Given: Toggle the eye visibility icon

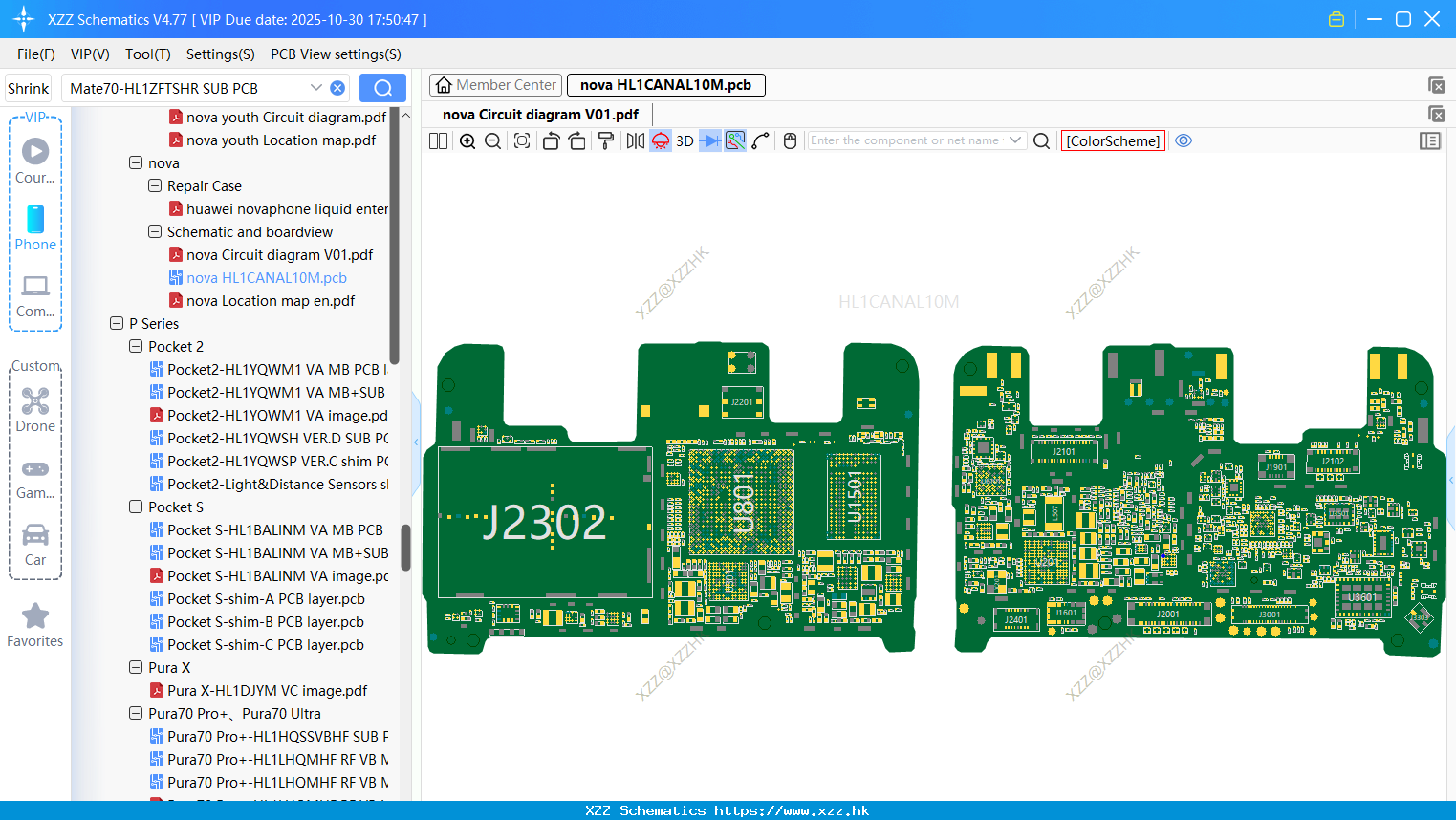Looking at the screenshot, I should 1184,140.
